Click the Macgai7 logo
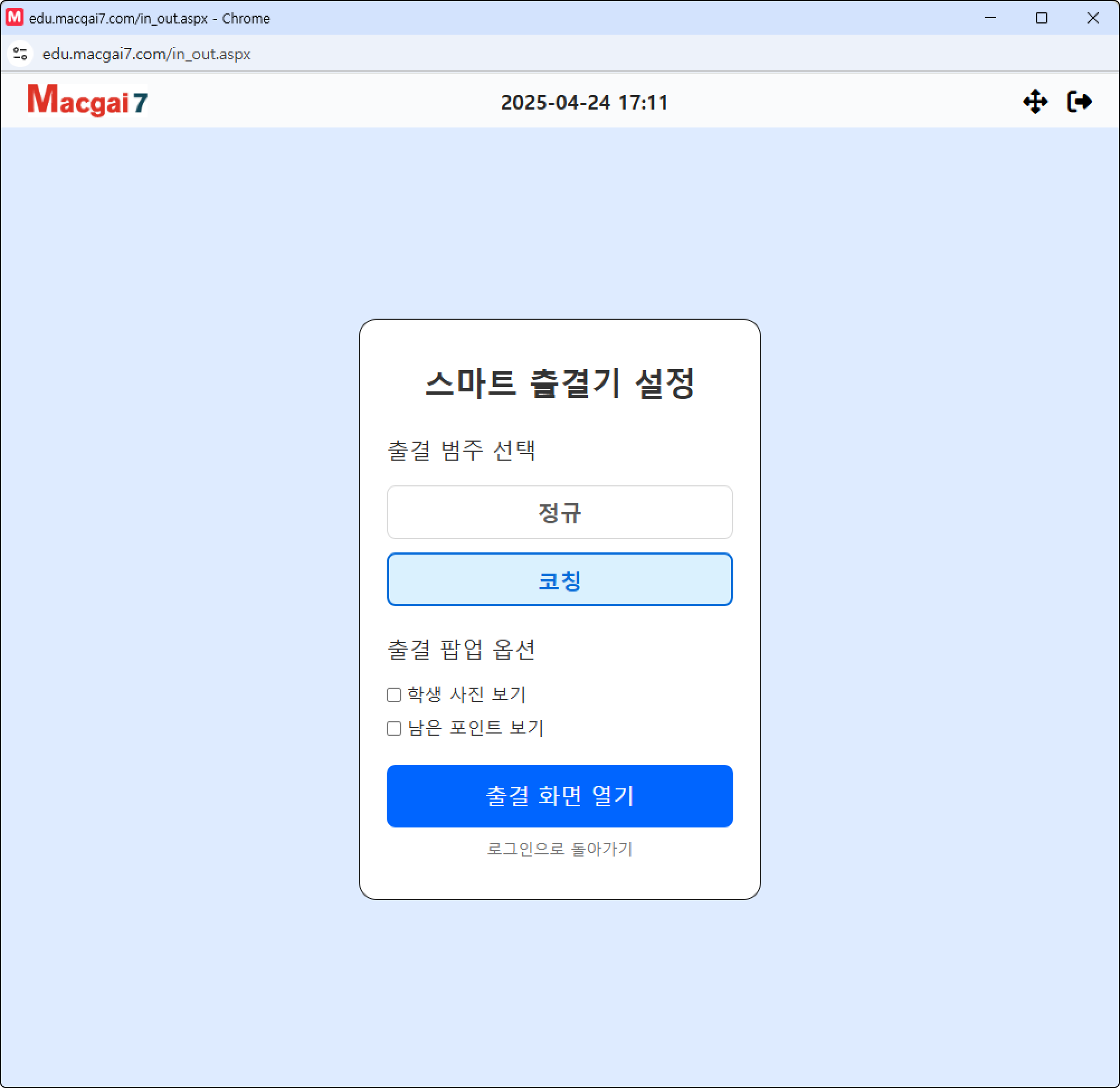This screenshot has height=1088, width=1120. [87, 101]
